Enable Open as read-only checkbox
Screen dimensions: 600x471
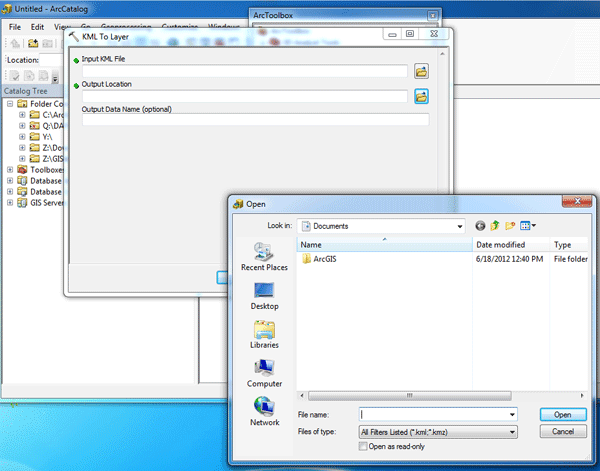[x=363, y=446]
